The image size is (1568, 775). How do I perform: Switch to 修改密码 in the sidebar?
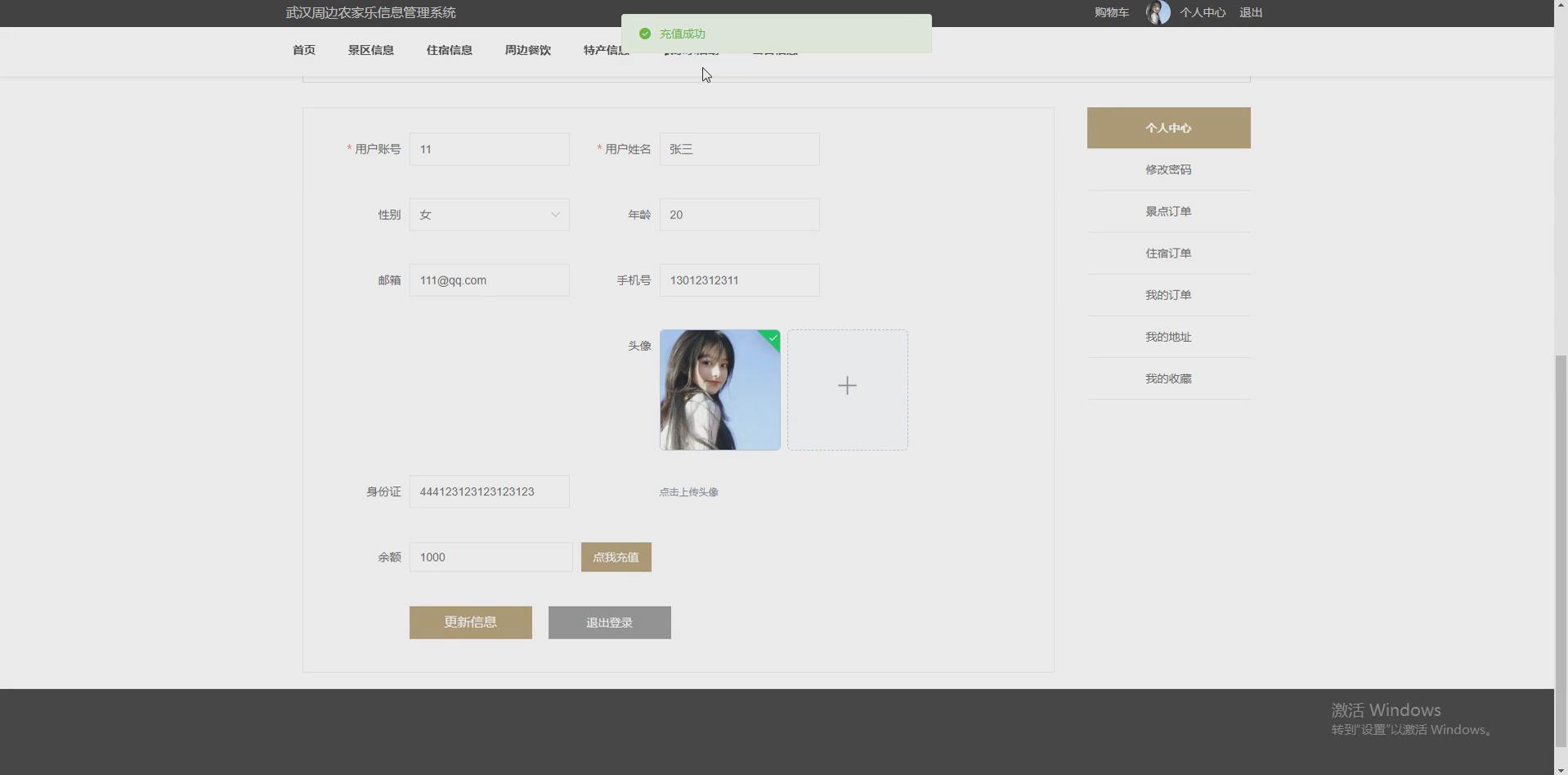coord(1167,169)
